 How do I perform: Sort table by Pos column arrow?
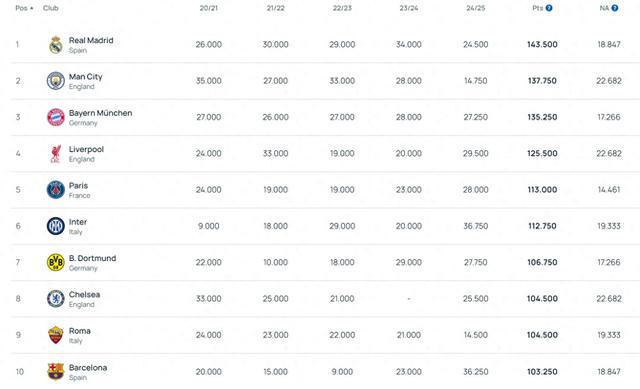(31, 8)
